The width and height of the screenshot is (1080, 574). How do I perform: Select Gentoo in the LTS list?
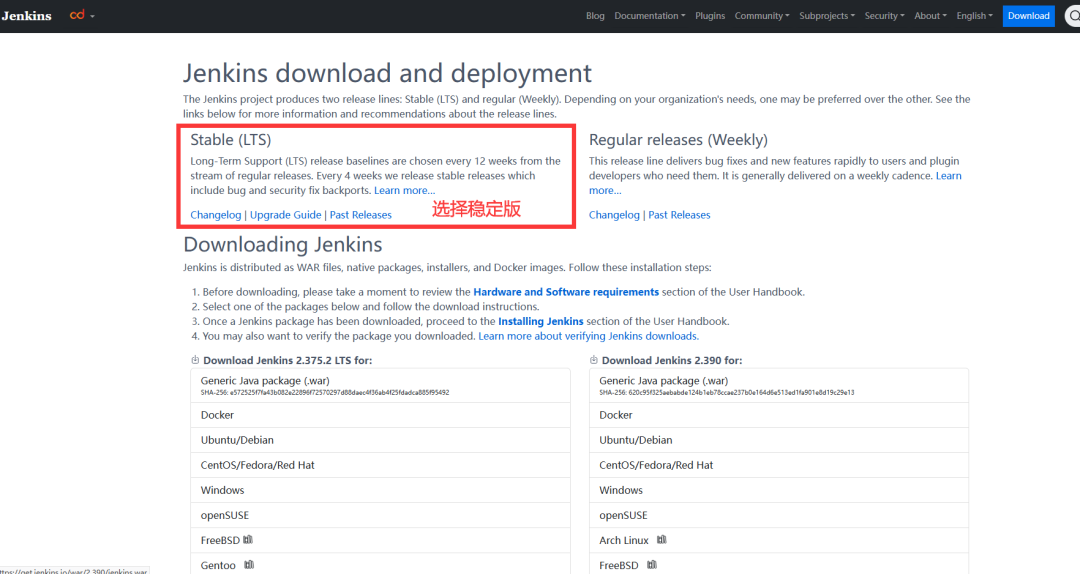point(380,564)
